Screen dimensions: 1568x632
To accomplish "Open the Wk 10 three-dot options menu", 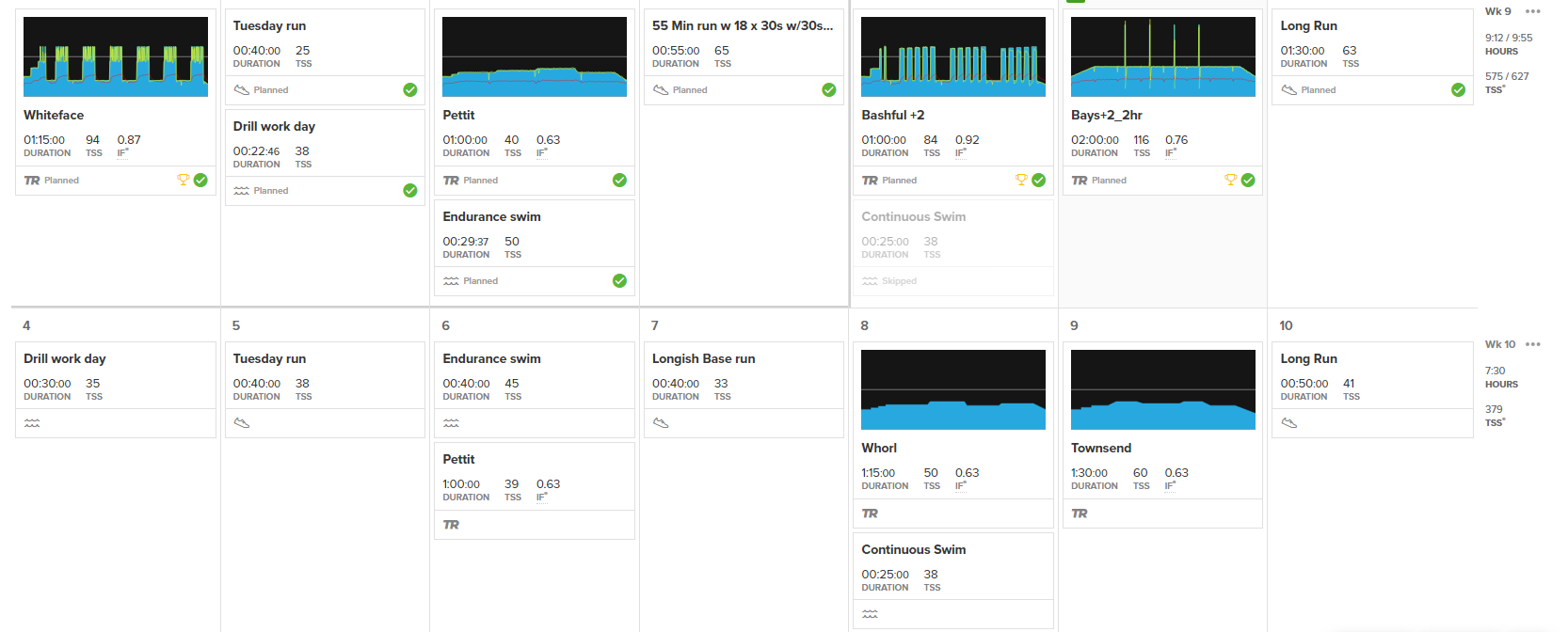I will tap(1533, 344).
